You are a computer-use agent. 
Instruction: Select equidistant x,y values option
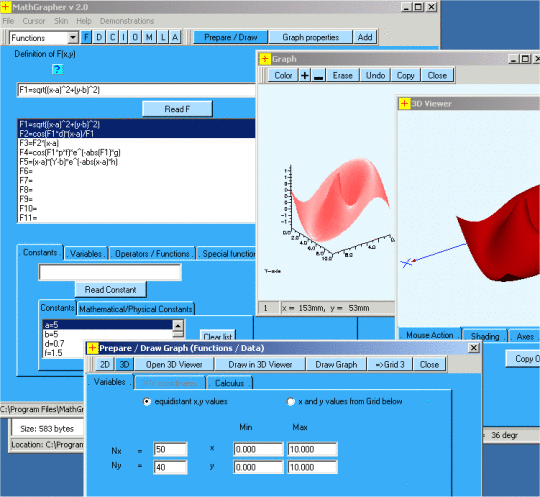147,402
